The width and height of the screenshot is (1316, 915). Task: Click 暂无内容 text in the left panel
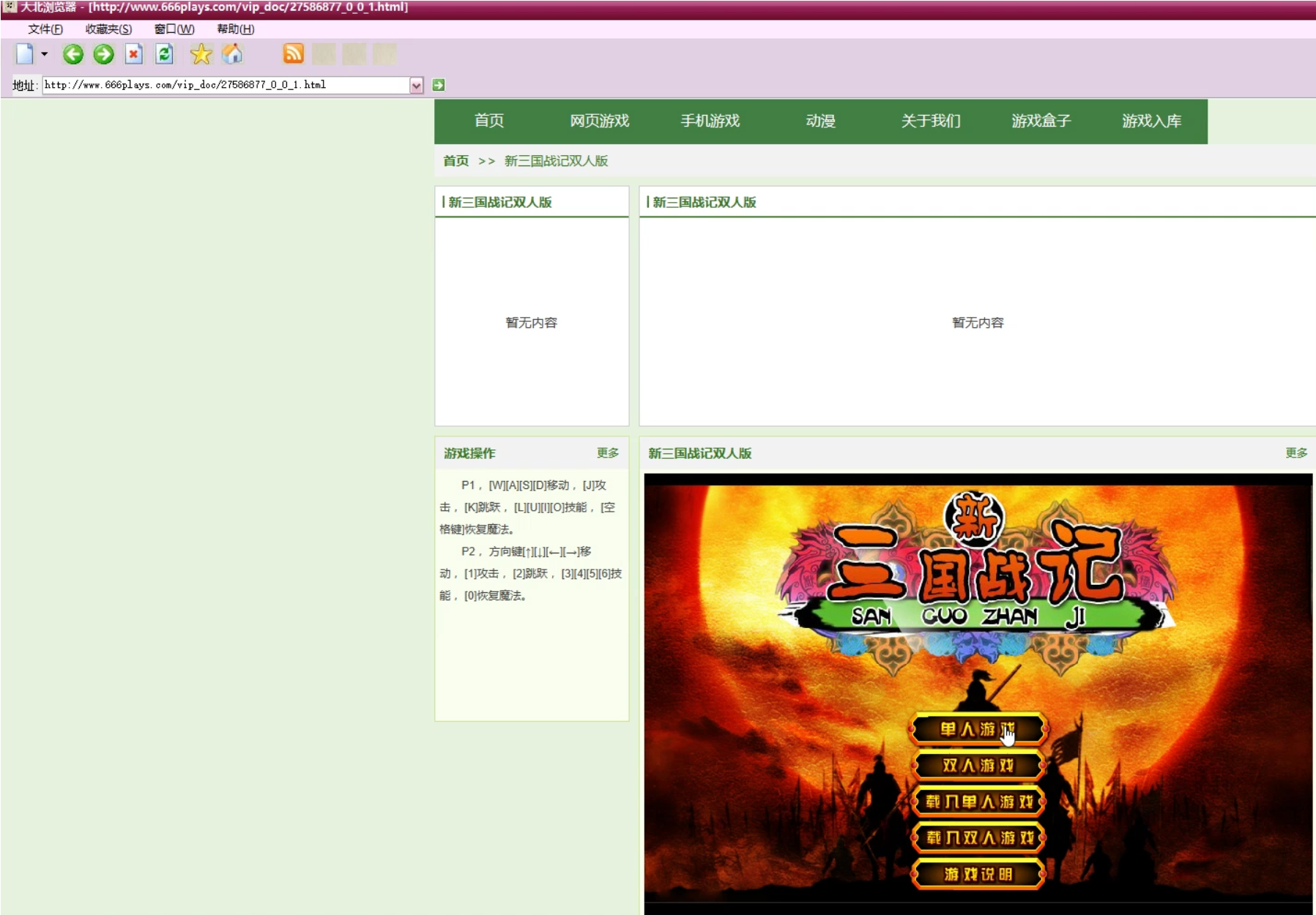click(532, 323)
